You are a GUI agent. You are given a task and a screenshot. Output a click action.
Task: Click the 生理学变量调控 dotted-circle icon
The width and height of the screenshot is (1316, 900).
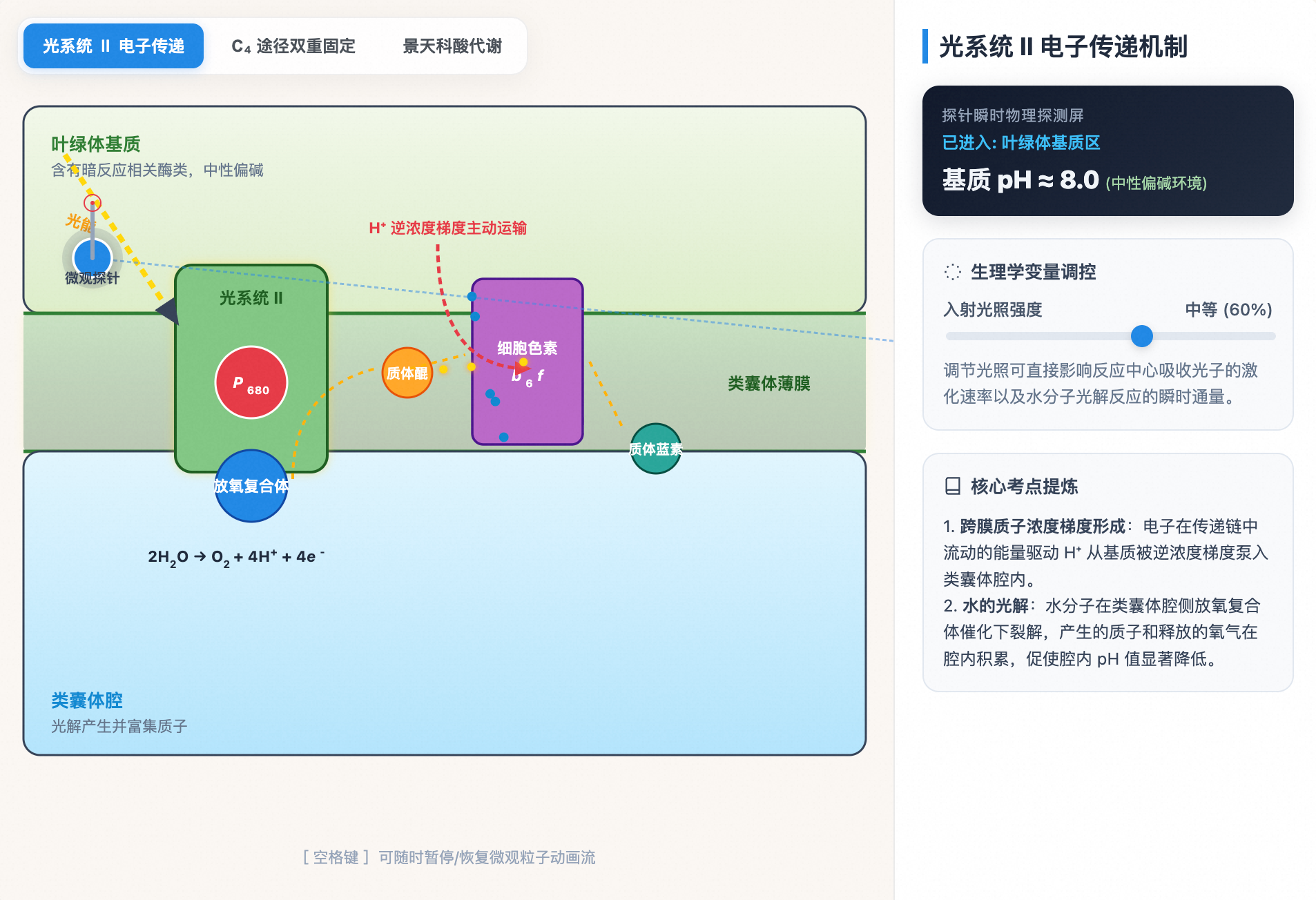pos(953,272)
